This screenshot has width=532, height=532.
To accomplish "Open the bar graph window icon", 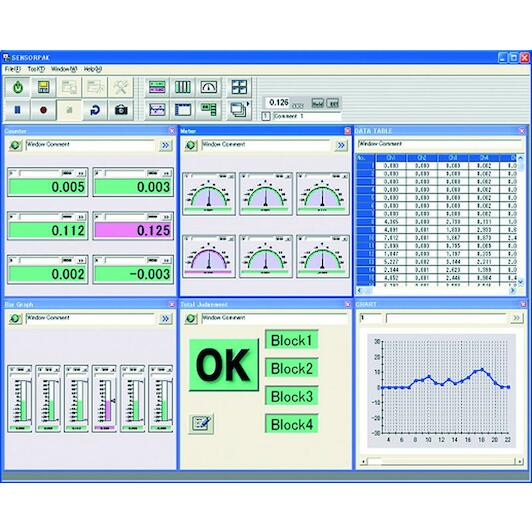I will pyautogui.click(x=183, y=87).
